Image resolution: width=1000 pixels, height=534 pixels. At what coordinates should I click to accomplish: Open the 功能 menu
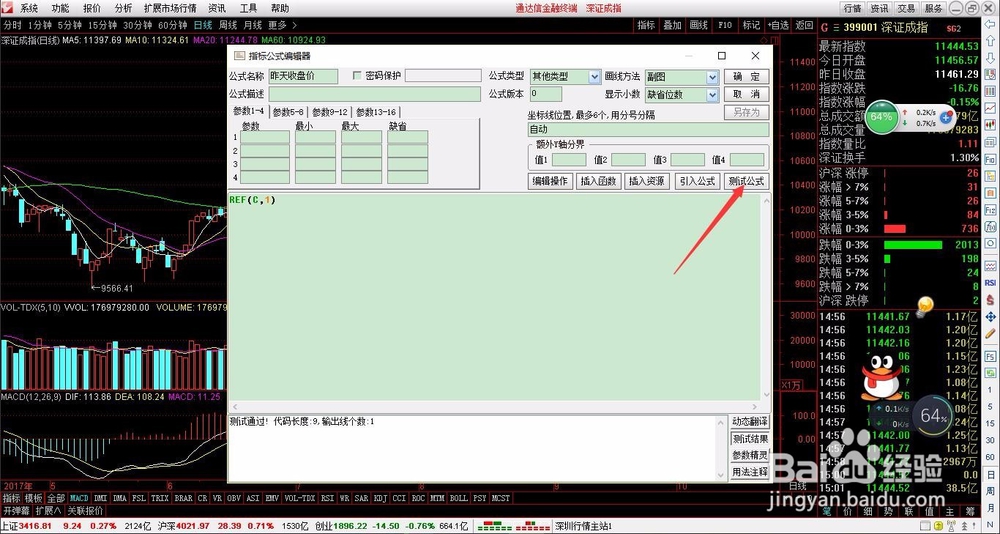(61, 8)
